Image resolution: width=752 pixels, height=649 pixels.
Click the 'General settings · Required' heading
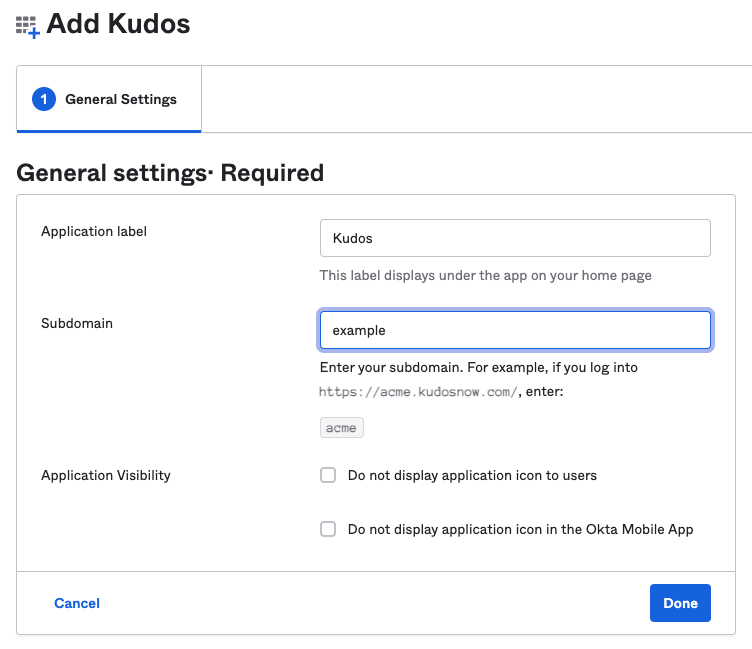[170, 173]
